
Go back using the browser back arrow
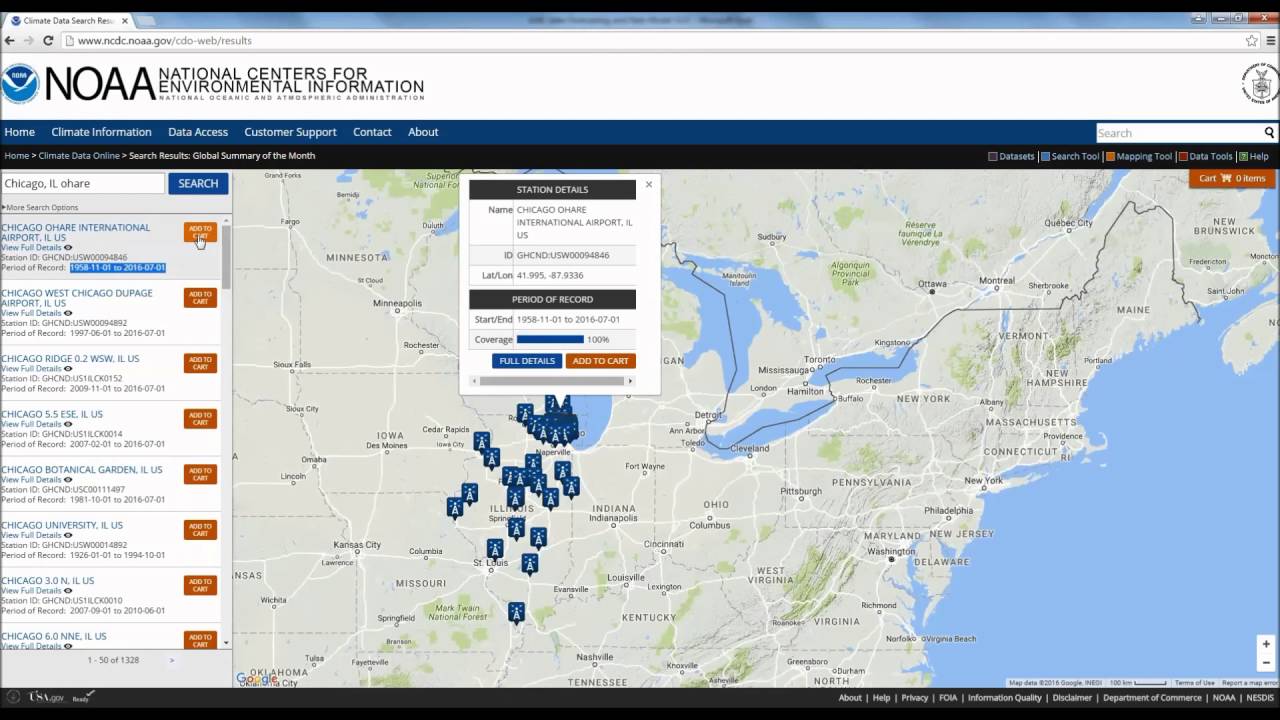(x=10, y=40)
